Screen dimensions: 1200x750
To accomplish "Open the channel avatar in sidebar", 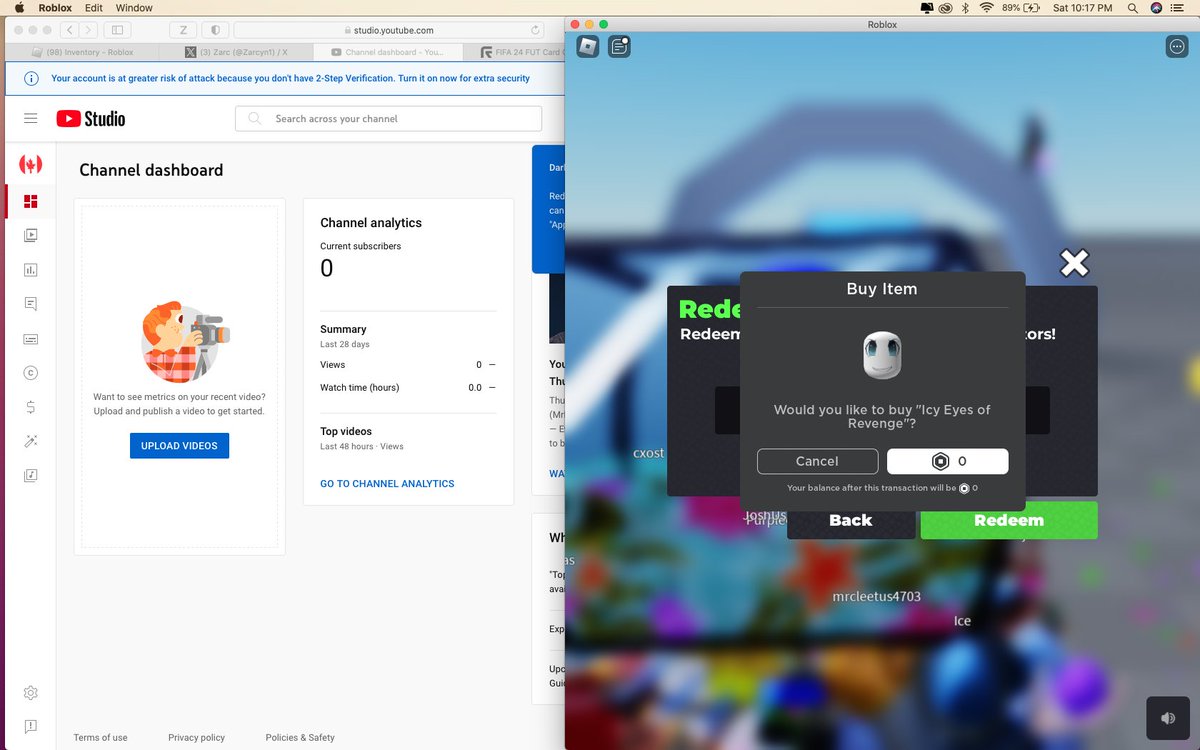I will [31, 164].
